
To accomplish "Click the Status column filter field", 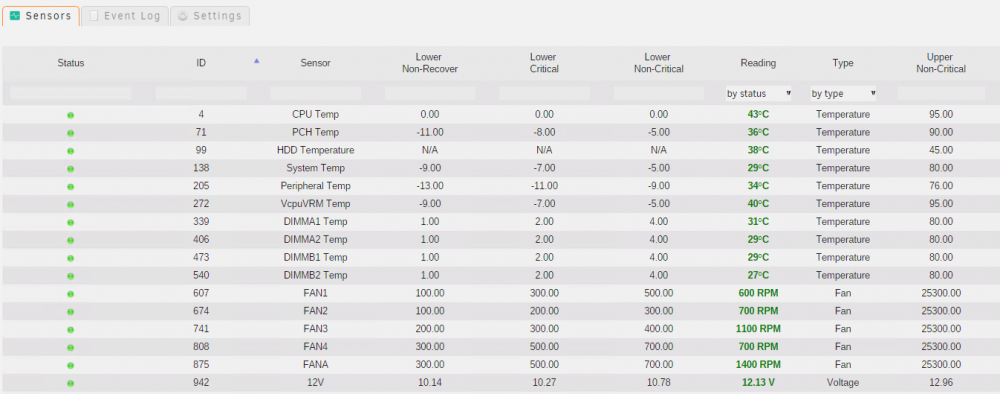I will [70, 94].
